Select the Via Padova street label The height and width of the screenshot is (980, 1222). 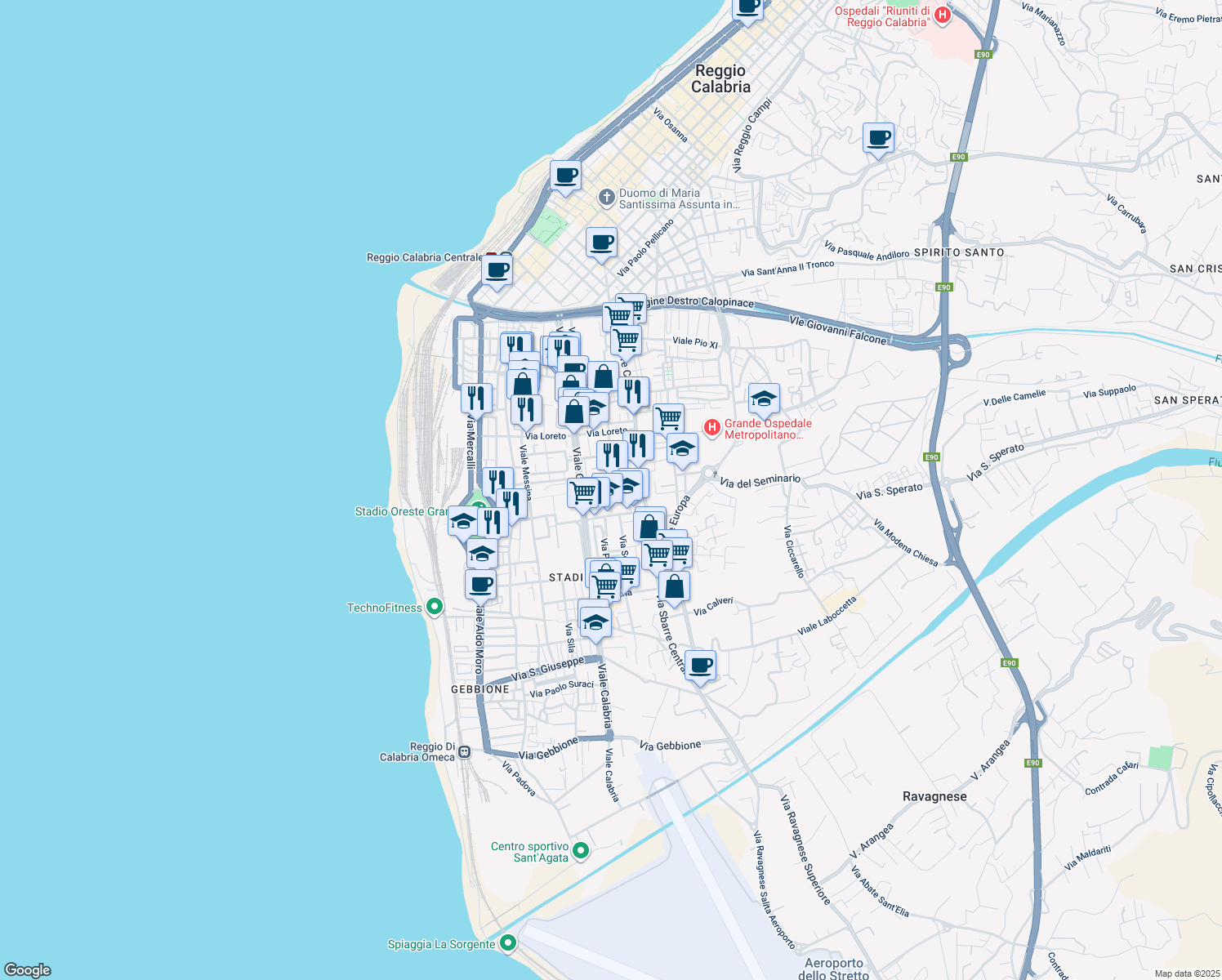(519, 779)
